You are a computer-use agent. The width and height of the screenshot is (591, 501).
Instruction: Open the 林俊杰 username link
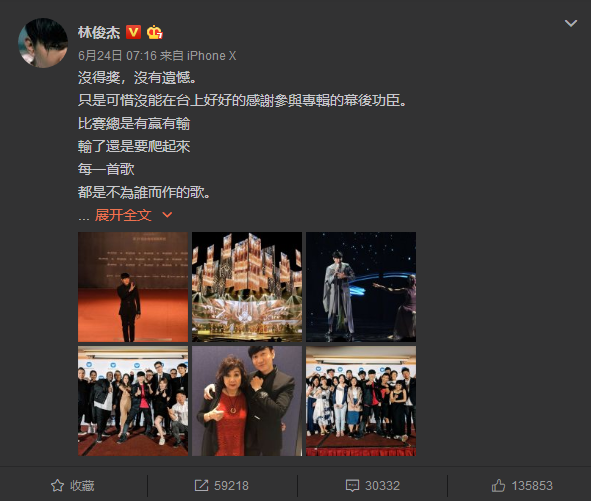99,32
